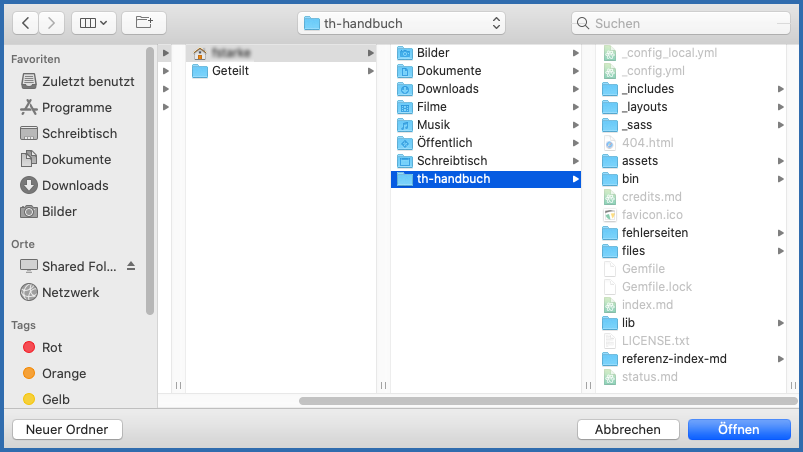Click the Downloads folder icon in the home column
This screenshot has height=452, width=803.
pyautogui.click(x=405, y=89)
